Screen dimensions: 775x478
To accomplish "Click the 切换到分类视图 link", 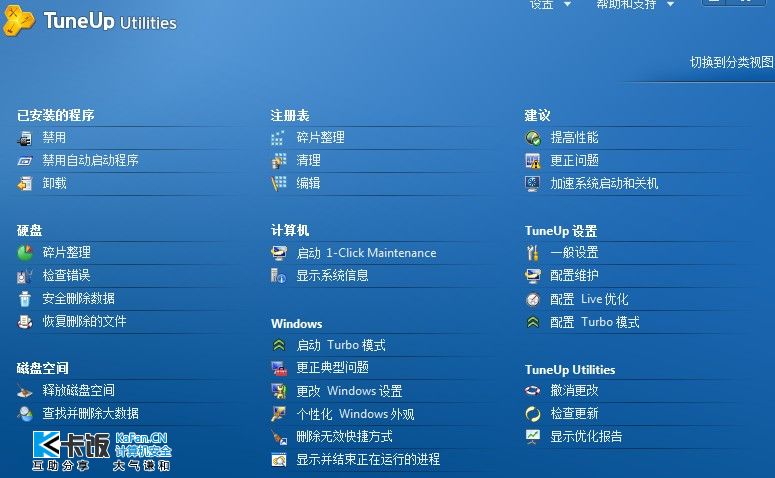I will tap(732, 62).
